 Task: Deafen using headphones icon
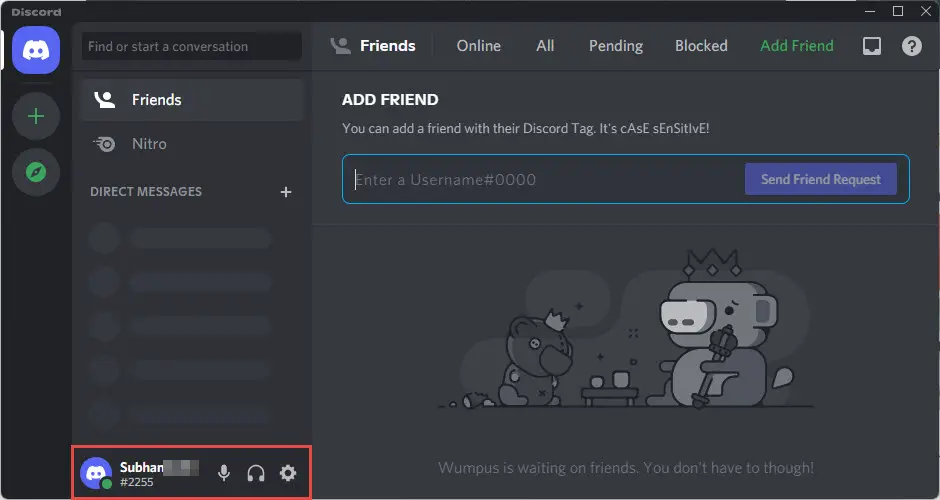[256, 473]
